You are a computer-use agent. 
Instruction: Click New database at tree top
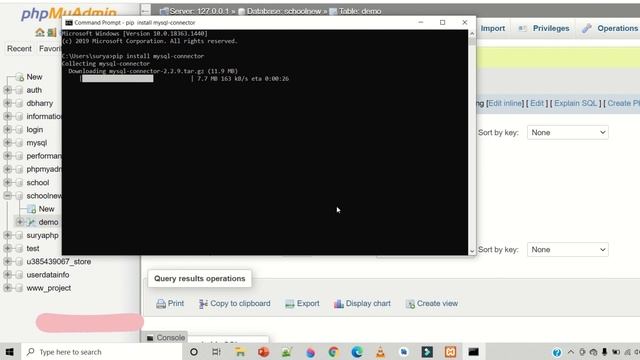point(34,77)
